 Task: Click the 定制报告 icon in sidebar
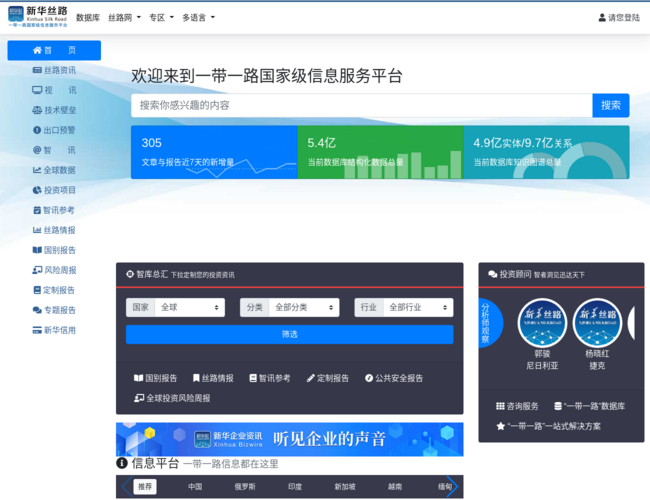pyautogui.click(x=37, y=290)
